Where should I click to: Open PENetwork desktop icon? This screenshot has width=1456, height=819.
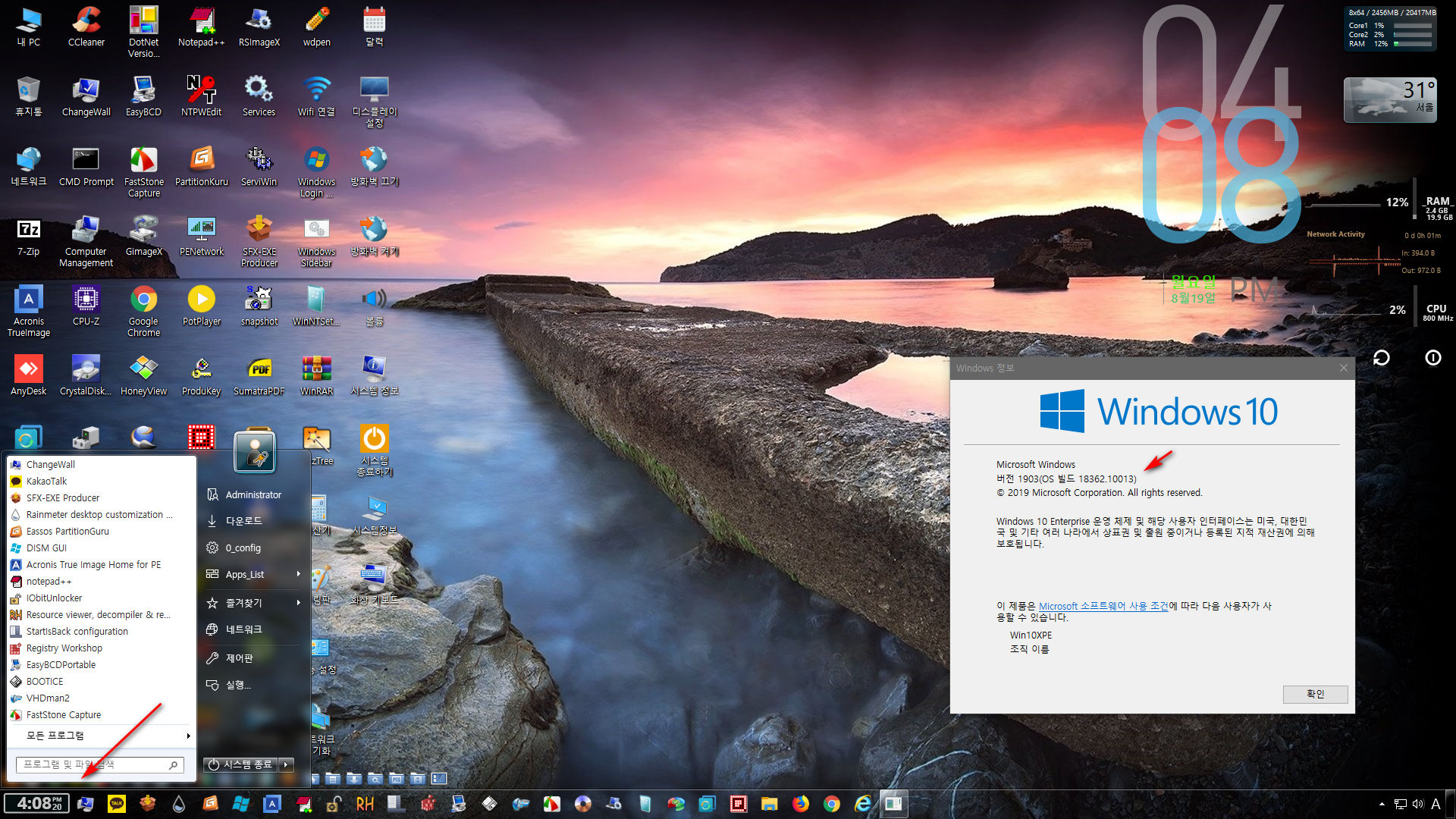click(201, 236)
